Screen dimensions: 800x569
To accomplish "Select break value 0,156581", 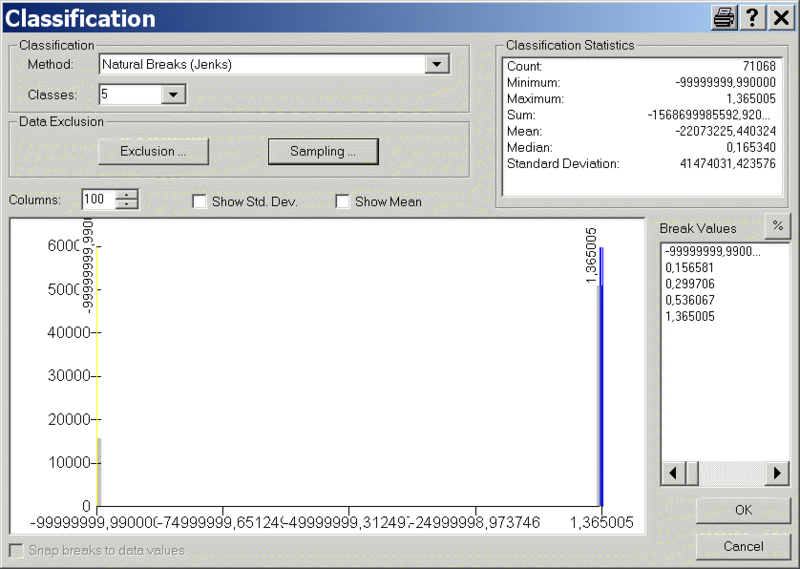I will (x=689, y=267).
